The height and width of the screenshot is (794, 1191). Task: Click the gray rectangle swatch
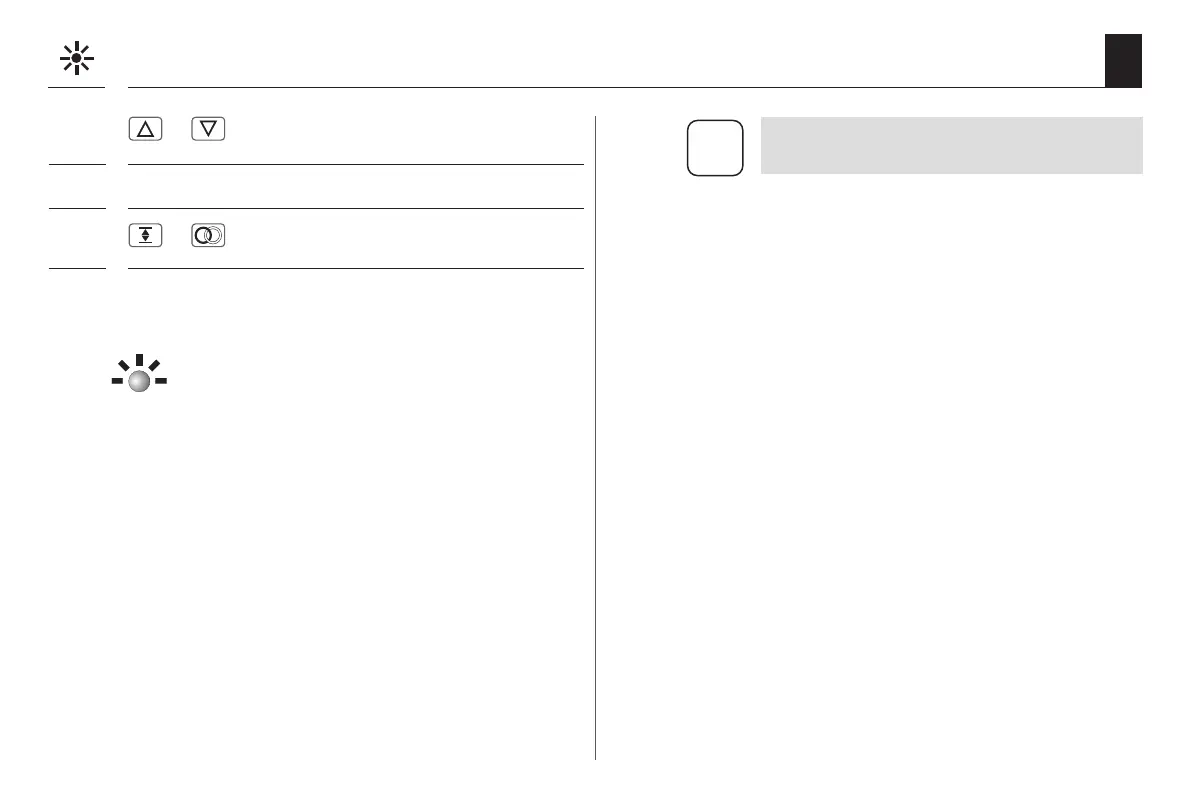click(951, 145)
